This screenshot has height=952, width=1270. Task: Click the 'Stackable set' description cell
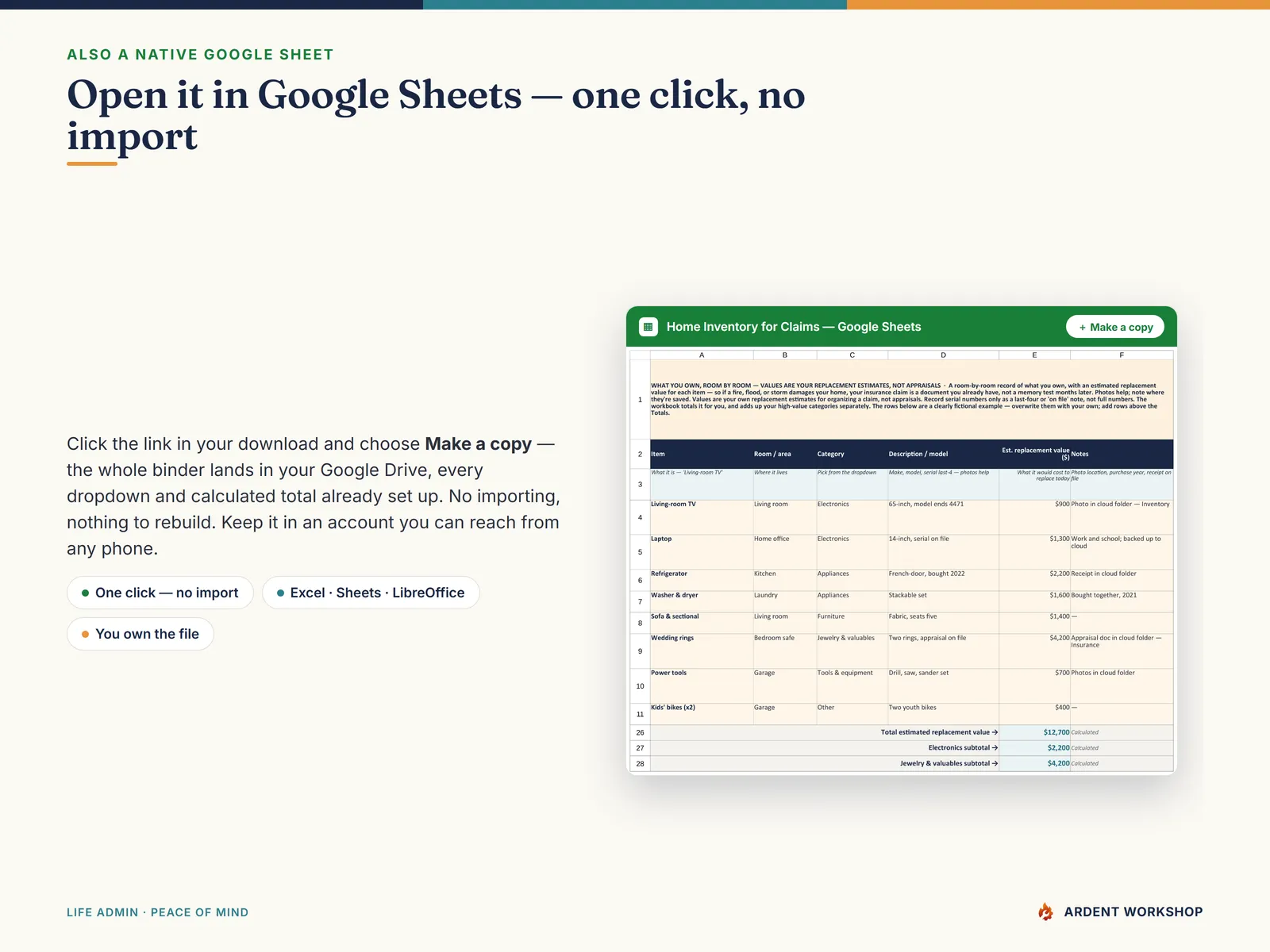pos(943,601)
